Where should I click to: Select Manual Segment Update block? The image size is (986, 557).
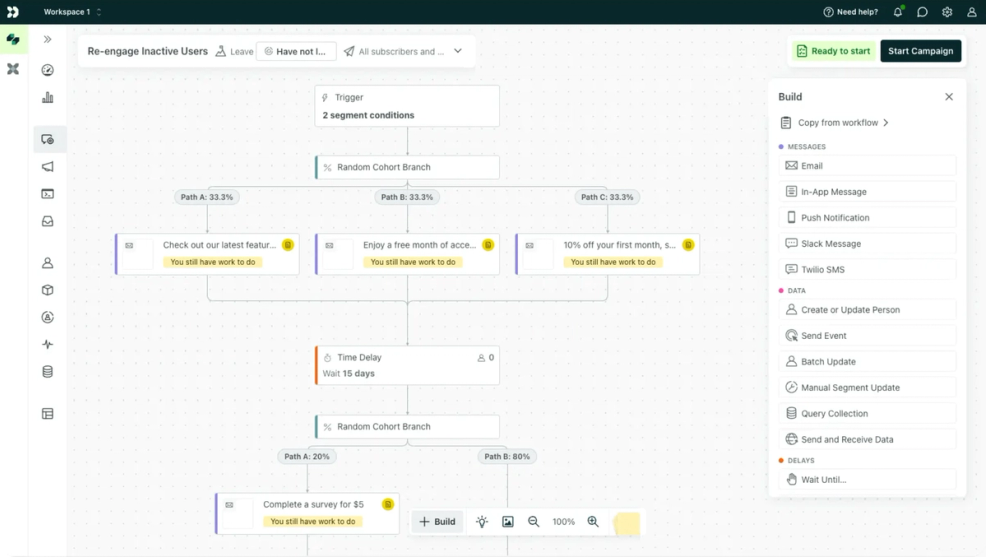coord(867,387)
